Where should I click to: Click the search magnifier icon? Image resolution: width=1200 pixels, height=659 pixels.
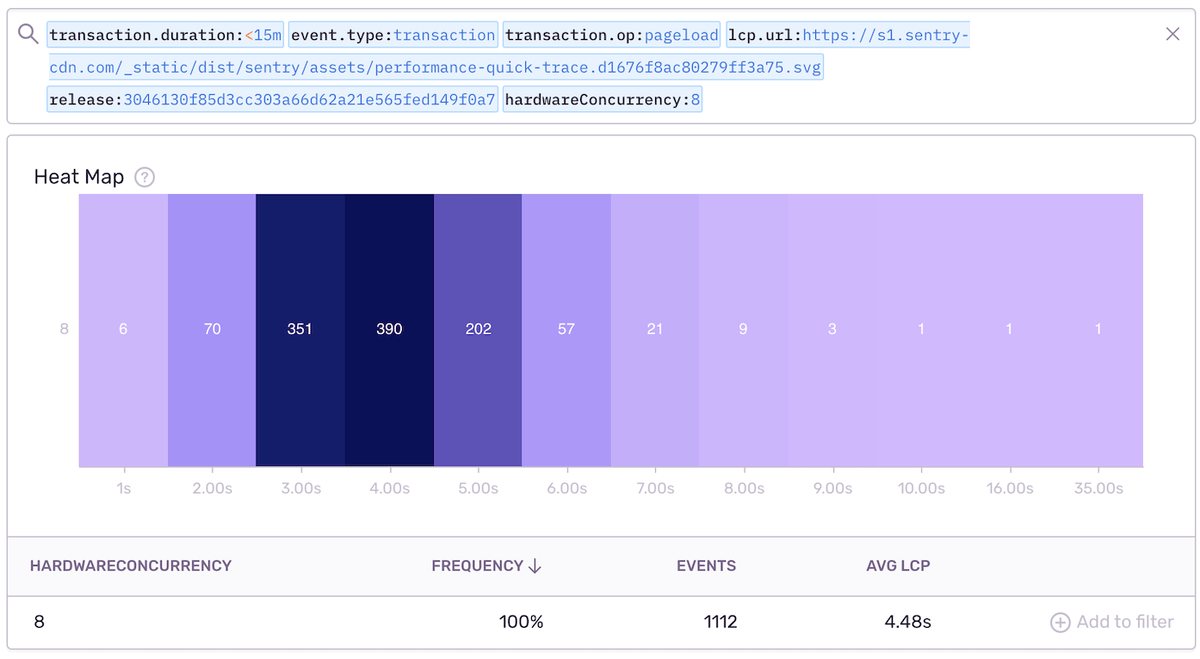27,33
